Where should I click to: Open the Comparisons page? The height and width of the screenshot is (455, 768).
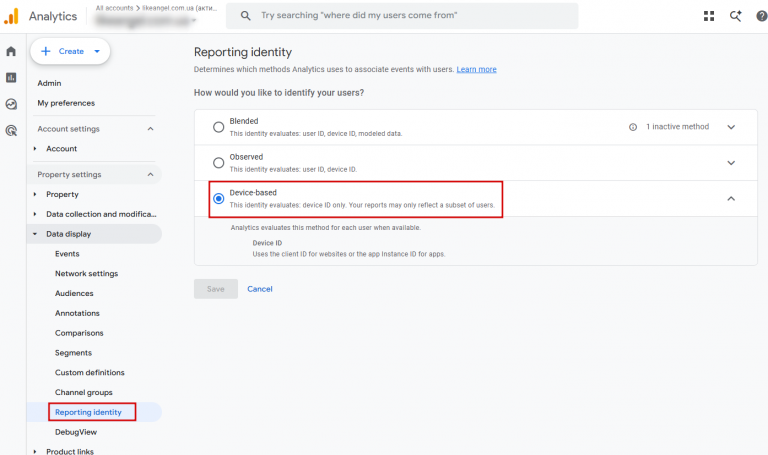[79, 333]
